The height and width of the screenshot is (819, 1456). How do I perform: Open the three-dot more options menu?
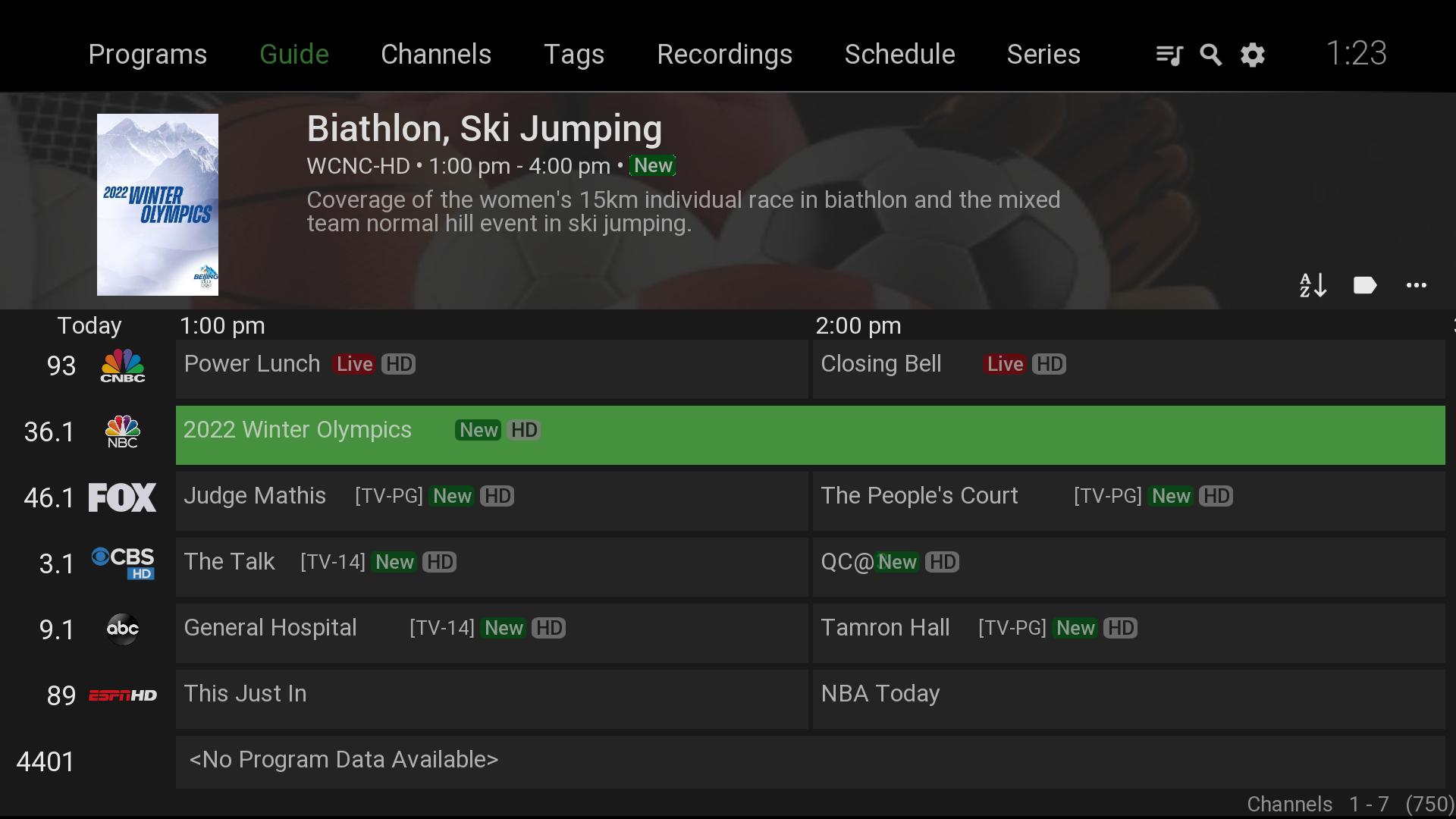(x=1416, y=285)
